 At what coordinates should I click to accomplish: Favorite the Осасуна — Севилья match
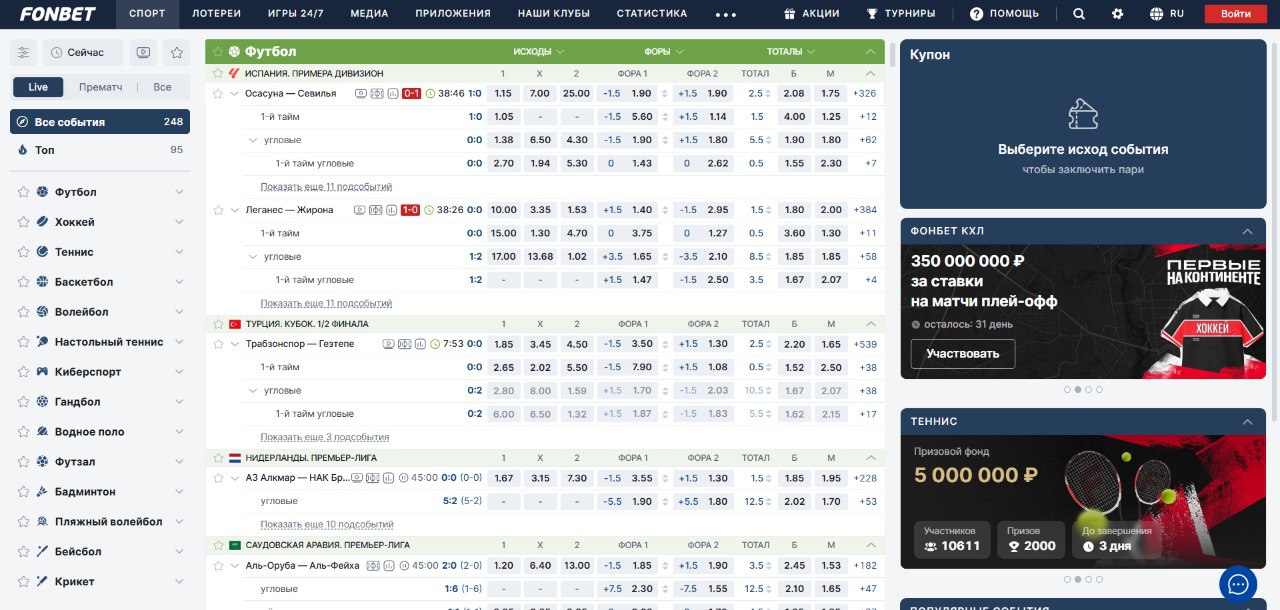point(218,93)
